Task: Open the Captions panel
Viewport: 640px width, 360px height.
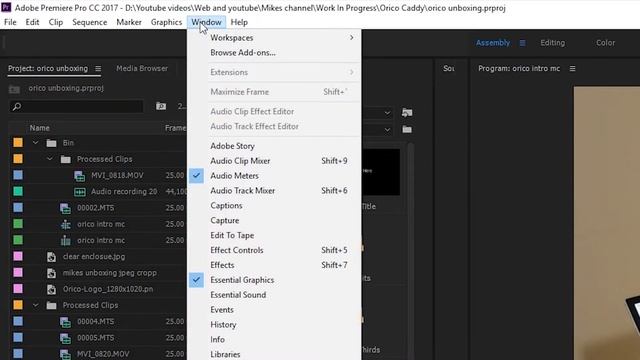Action: [274, 205]
